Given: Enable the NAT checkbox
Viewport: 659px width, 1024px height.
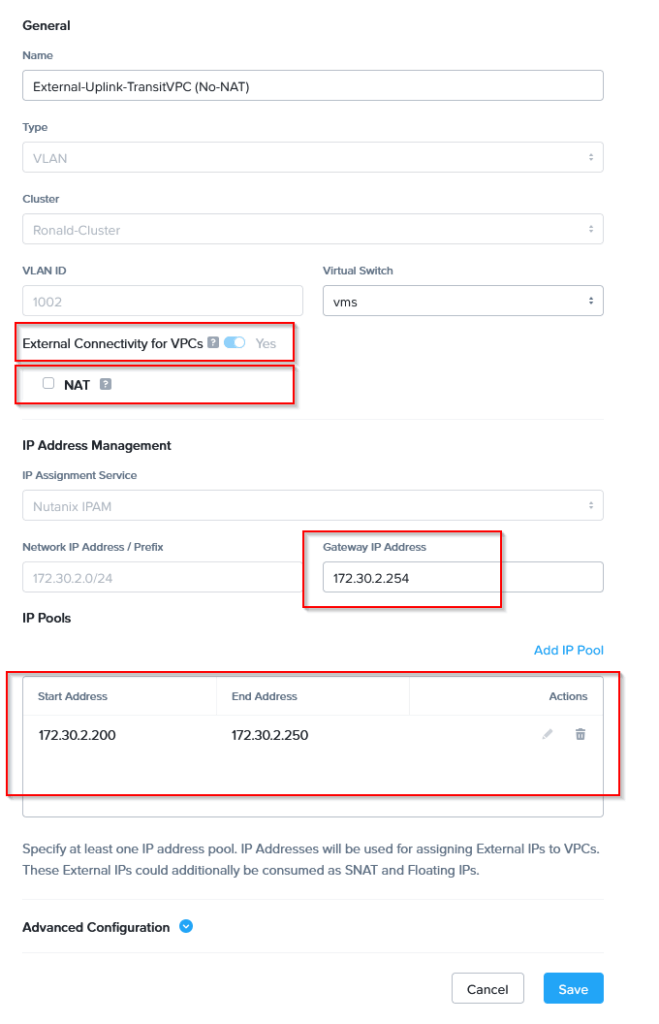Looking at the screenshot, I should (x=48, y=384).
